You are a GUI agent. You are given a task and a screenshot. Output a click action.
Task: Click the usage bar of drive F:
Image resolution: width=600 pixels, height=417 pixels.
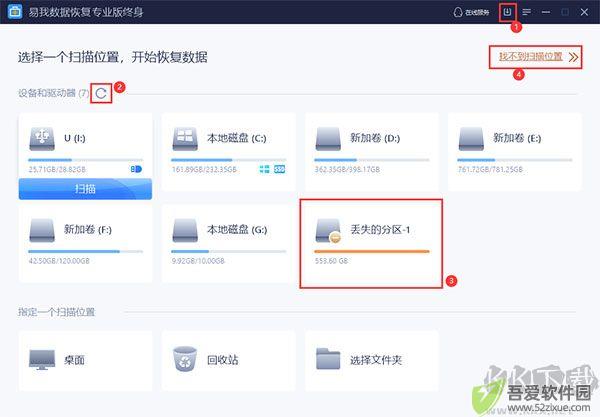(85, 251)
